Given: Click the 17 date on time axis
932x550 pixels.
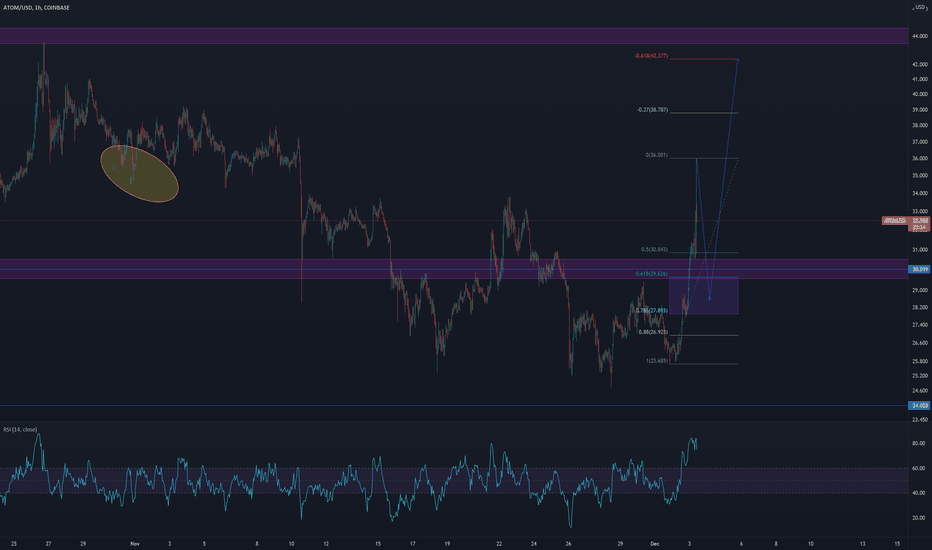Looking at the screenshot, I should (413, 543).
